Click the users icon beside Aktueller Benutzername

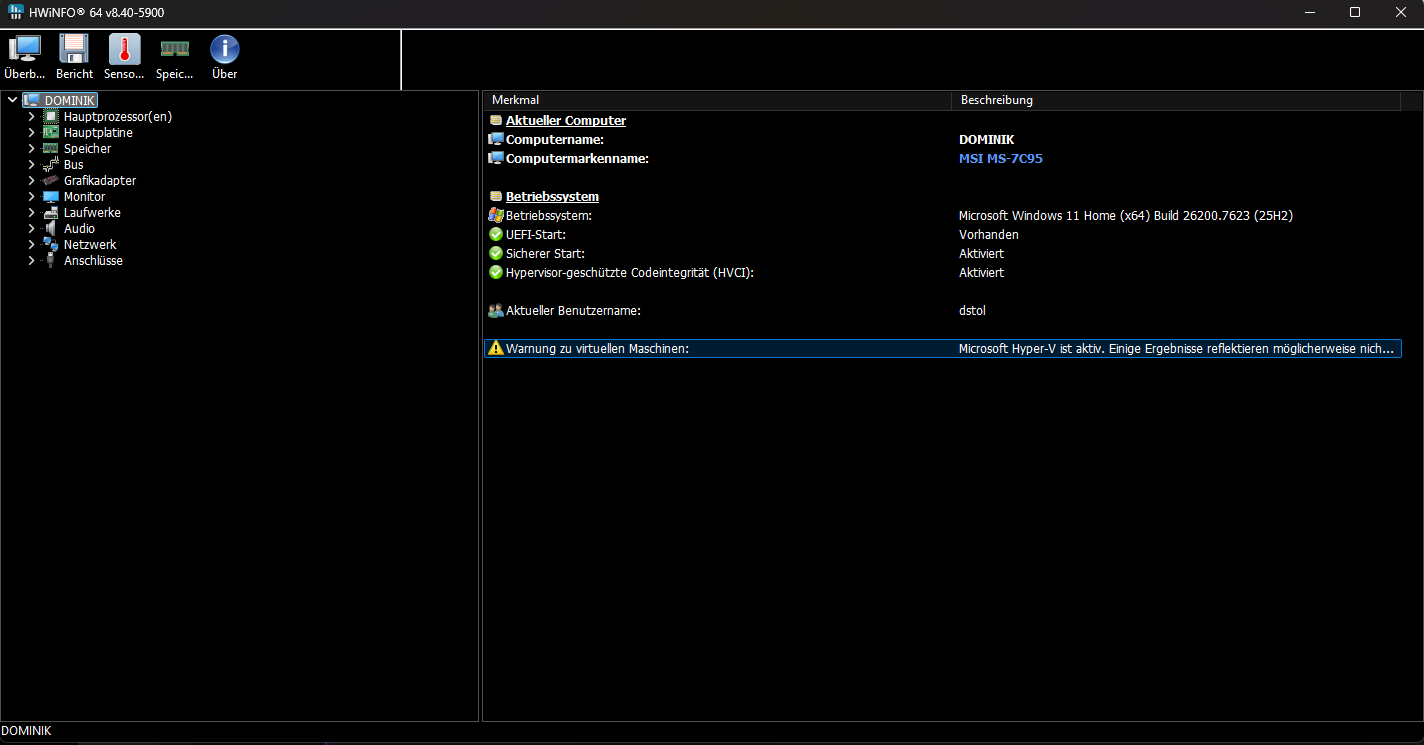point(496,310)
